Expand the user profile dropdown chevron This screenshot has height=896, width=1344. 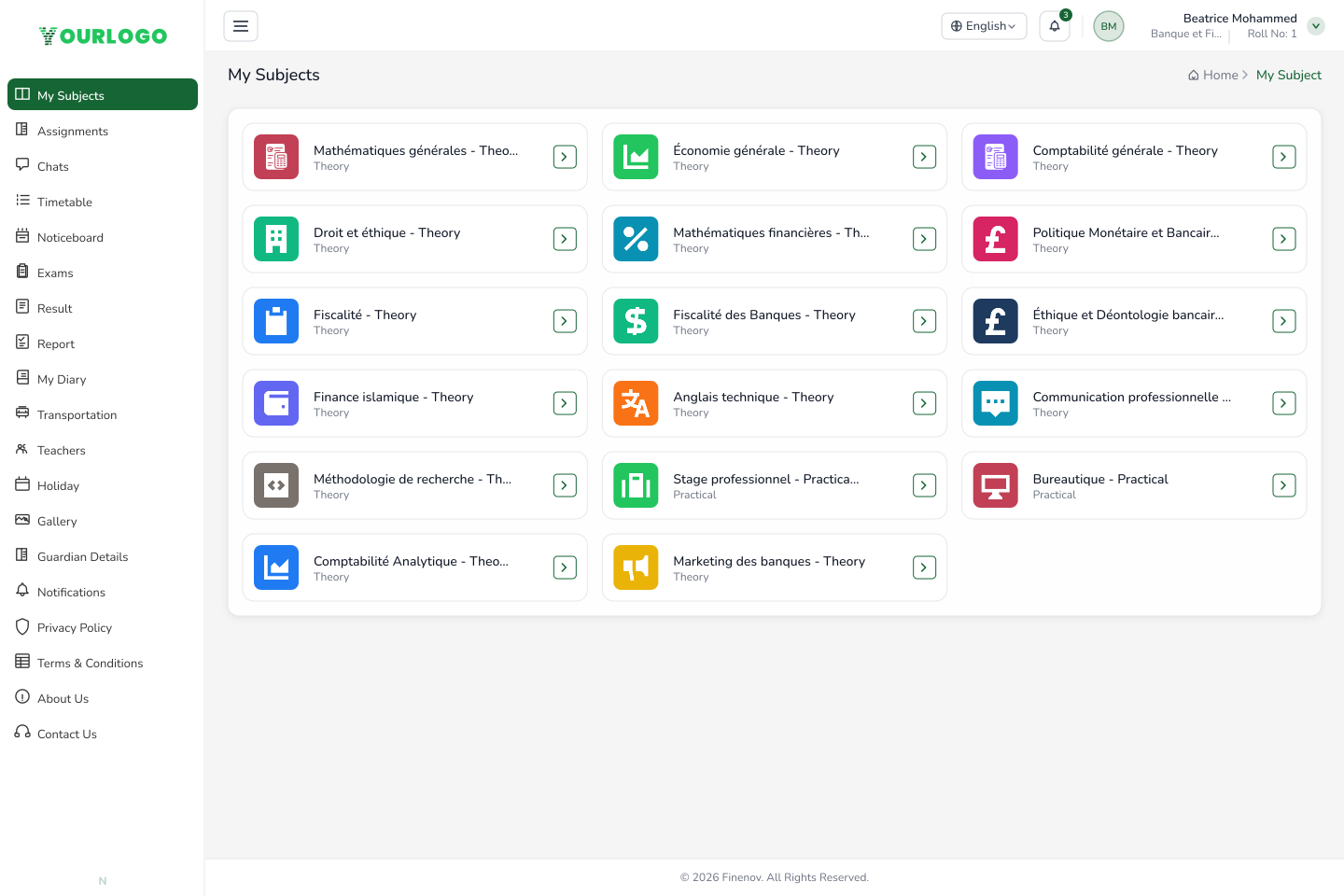click(1316, 26)
